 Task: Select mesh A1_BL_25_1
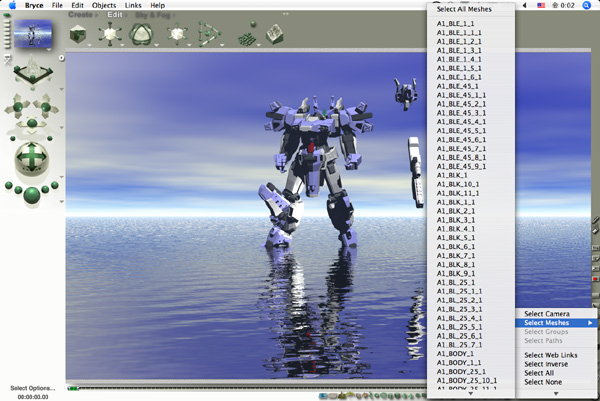(470, 282)
